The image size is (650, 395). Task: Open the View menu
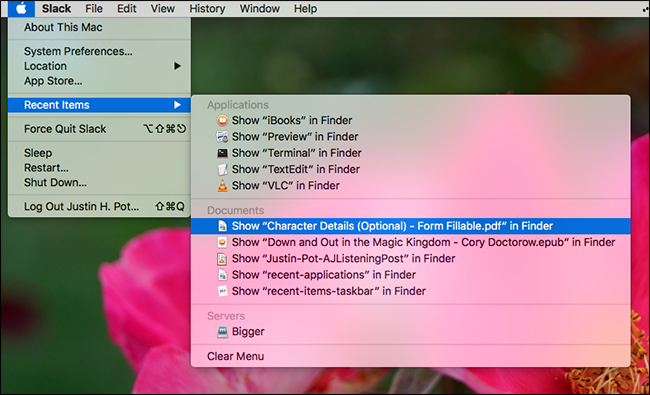point(162,8)
